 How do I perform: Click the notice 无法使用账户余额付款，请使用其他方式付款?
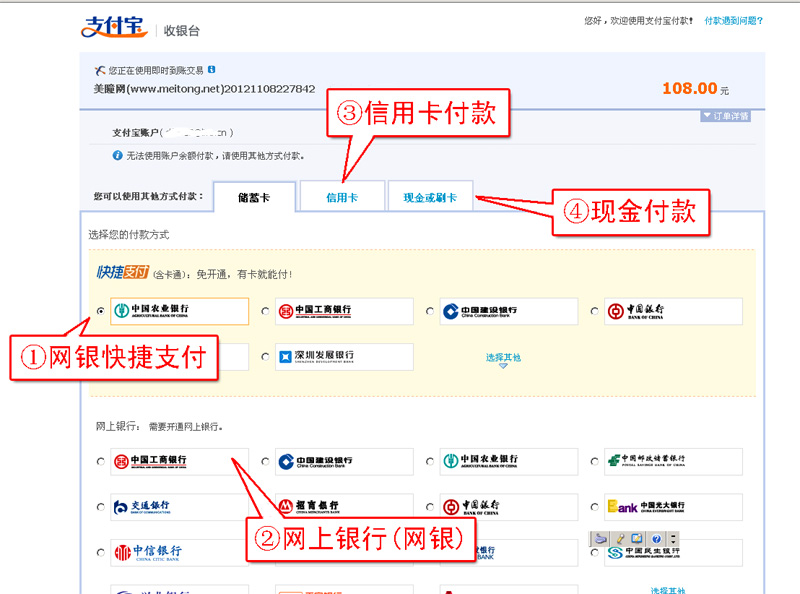tap(215, 156)
